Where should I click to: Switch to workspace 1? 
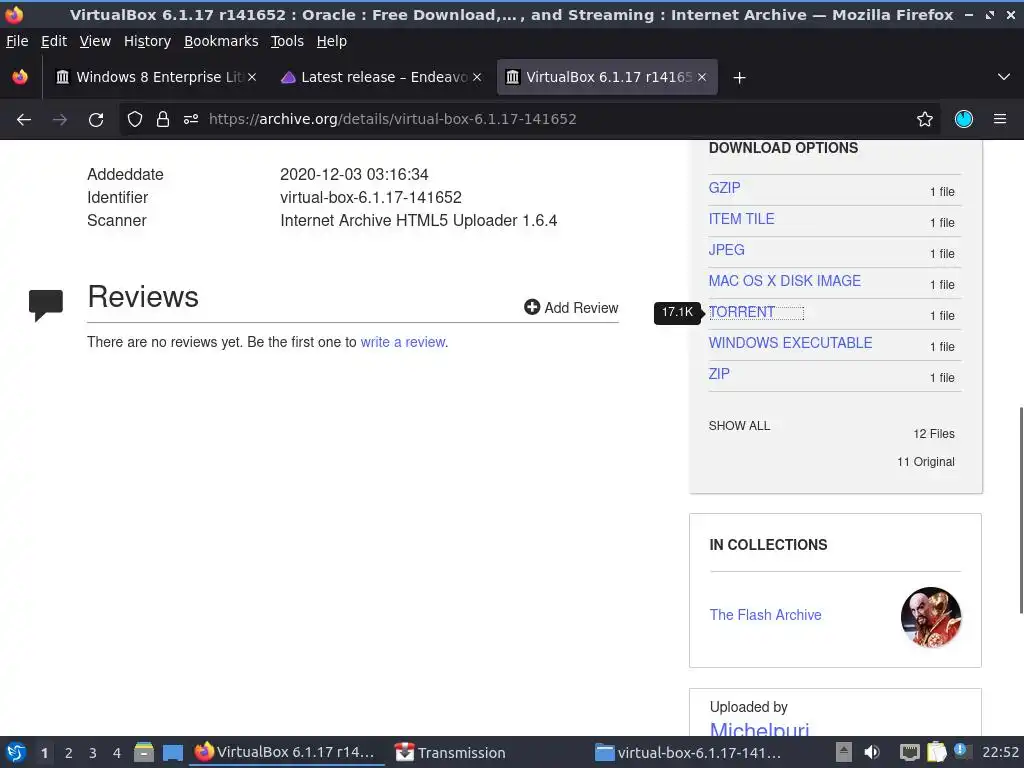click(x=44, y=753)
